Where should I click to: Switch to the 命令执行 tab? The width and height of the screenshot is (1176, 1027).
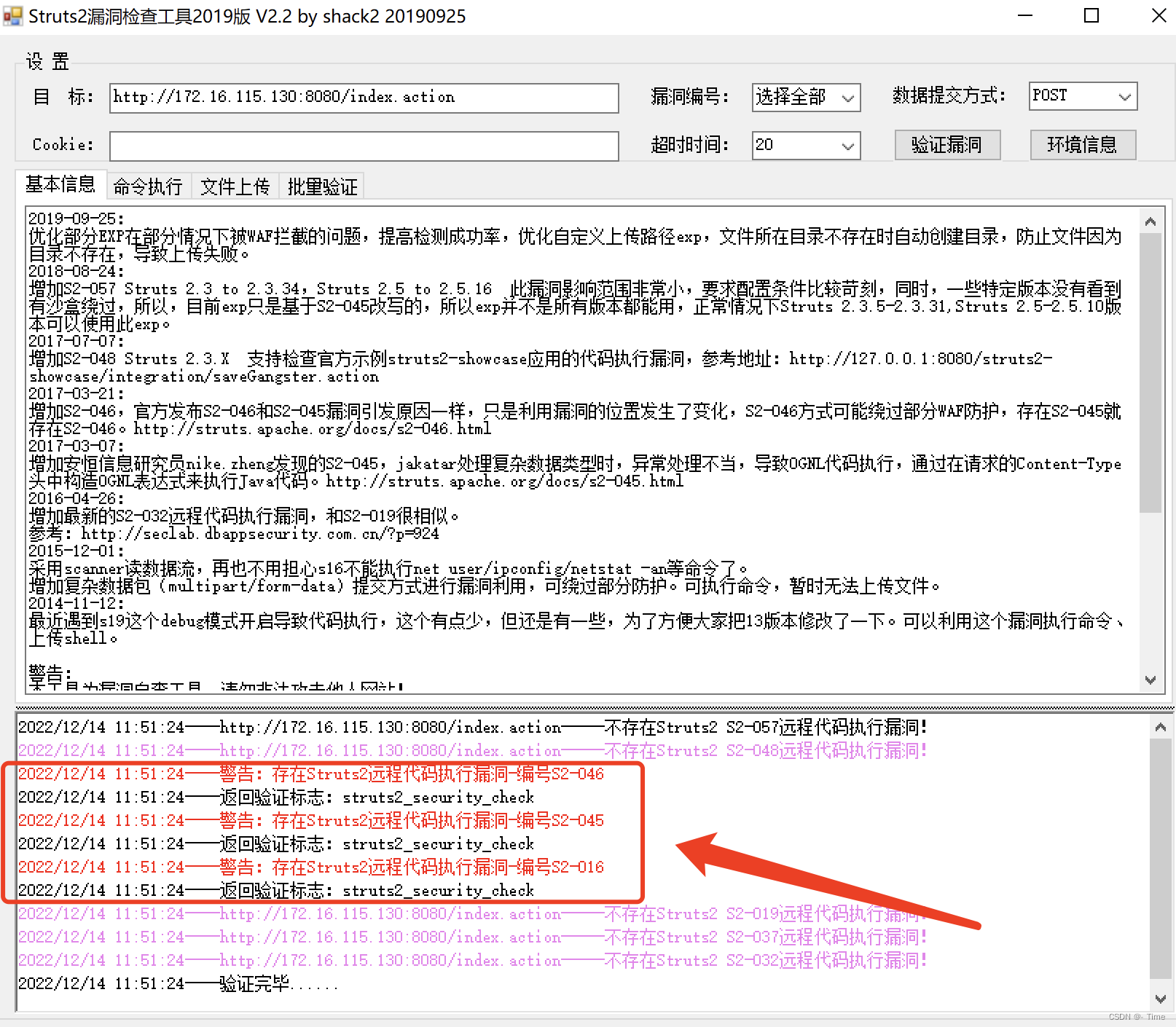pyautogui.click(x=148, y=186)
